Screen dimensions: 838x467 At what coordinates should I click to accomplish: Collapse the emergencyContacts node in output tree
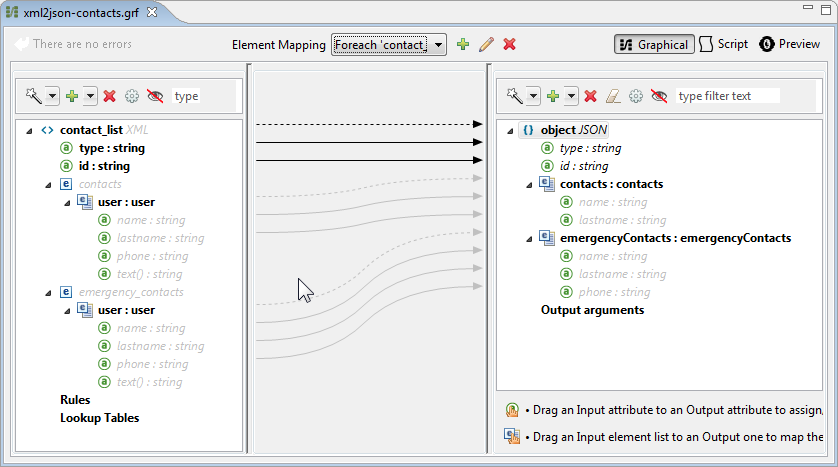click(528, 238)
